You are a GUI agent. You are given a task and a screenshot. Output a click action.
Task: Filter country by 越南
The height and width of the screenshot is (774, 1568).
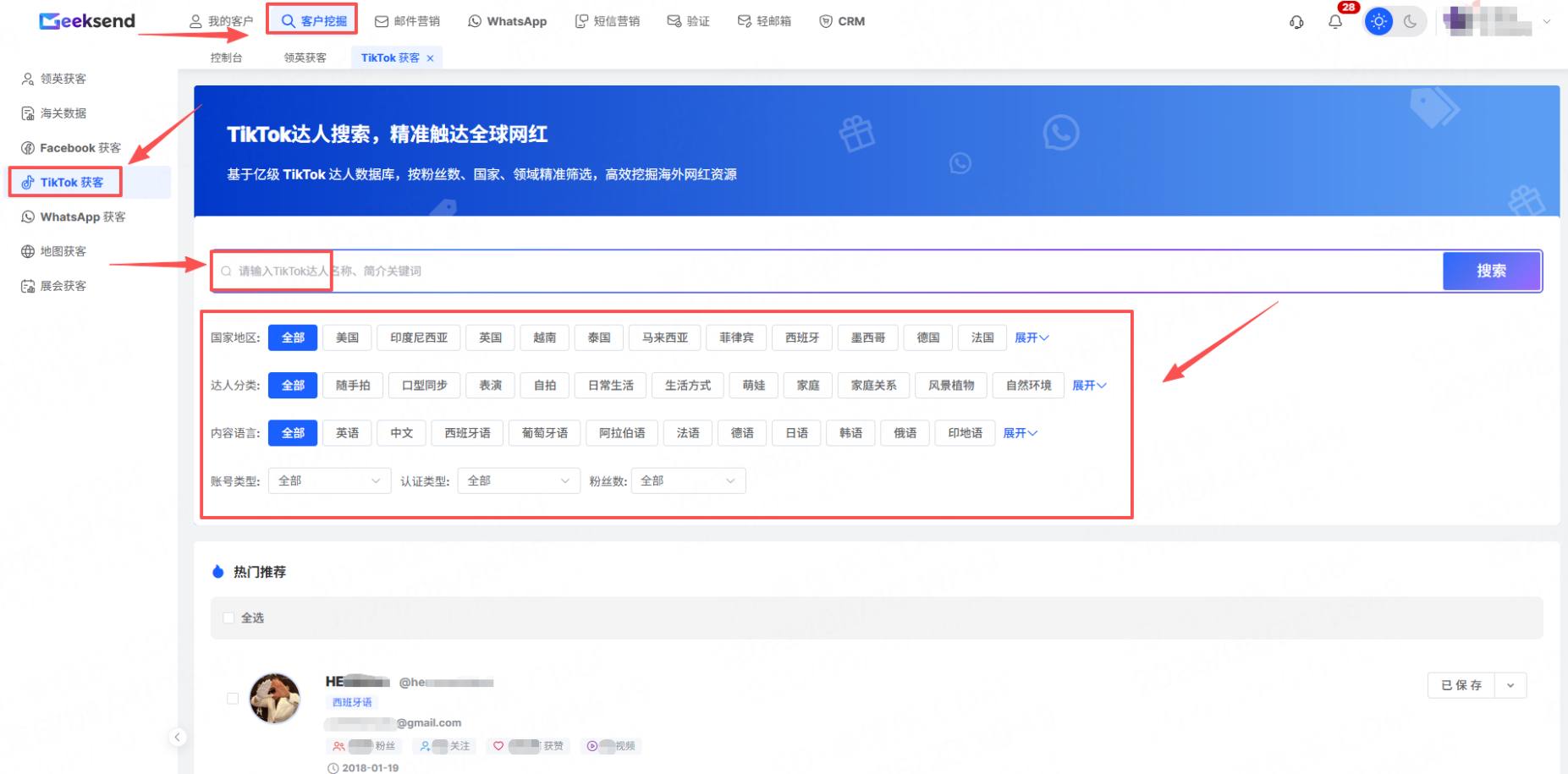coord(544,338)
